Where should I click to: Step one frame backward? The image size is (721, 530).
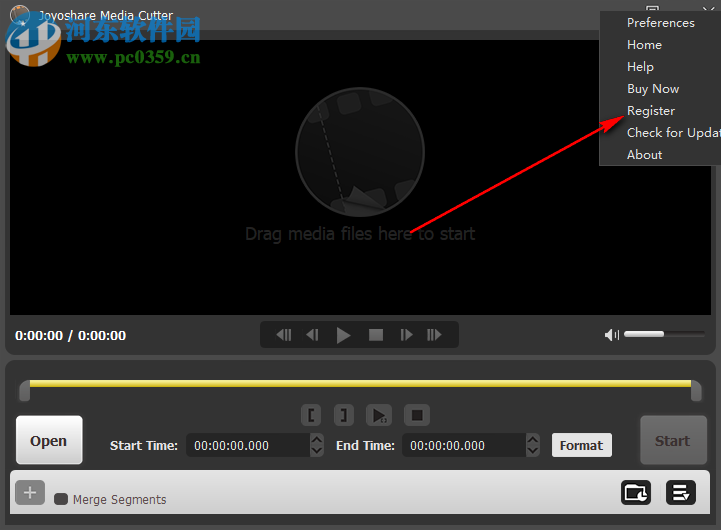(x=312, y=335)
